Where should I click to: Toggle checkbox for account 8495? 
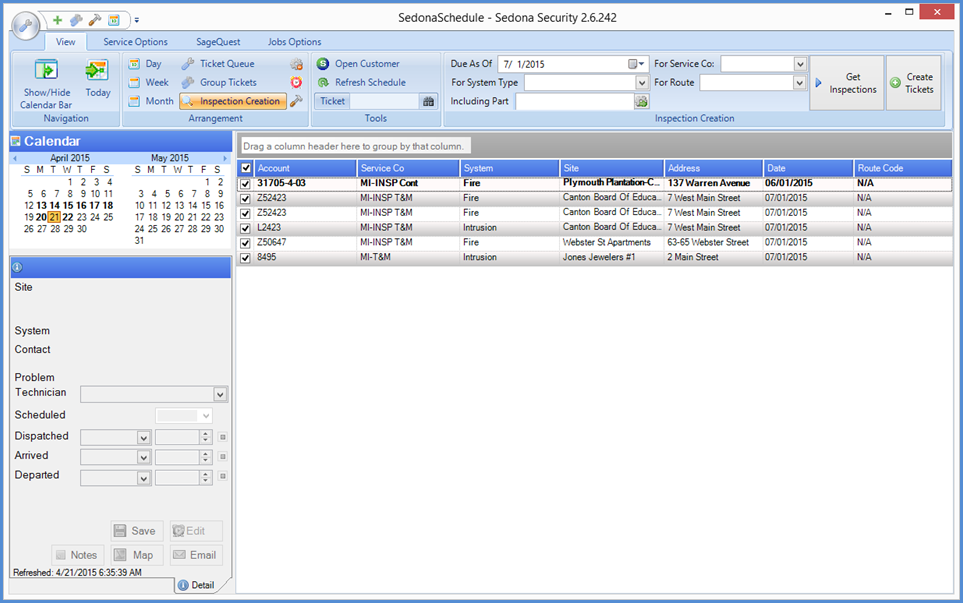[246, 258]
